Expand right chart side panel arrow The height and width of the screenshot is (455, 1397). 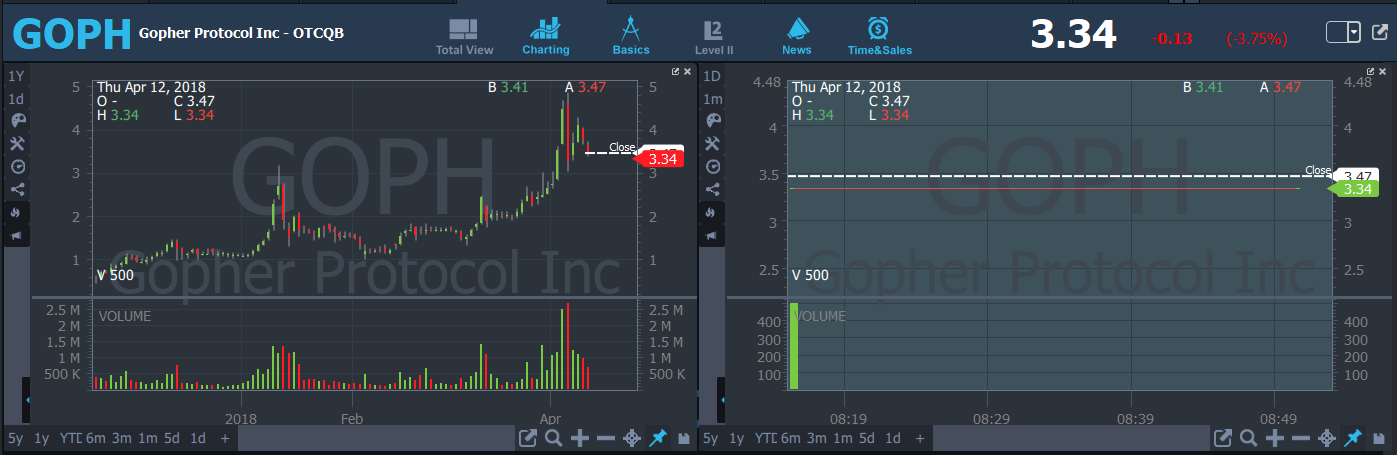(723, 400)
